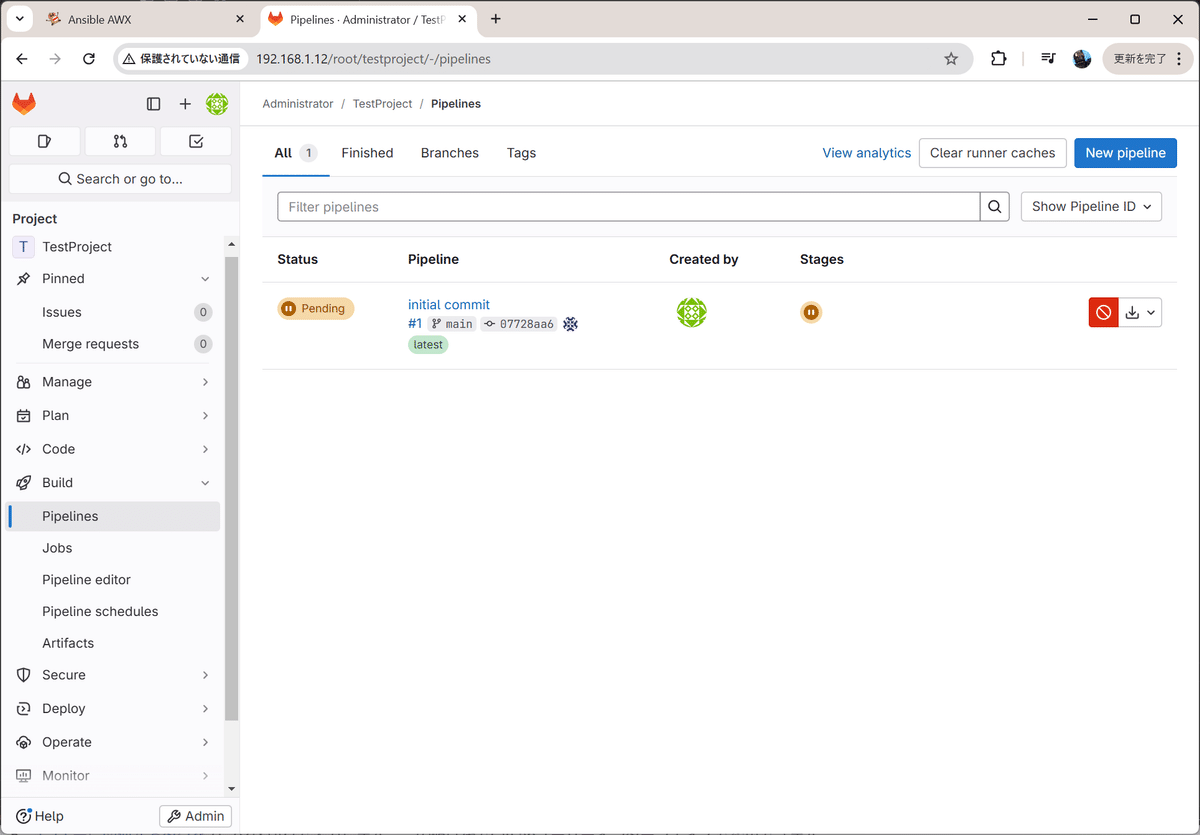The image size is (1200, 835).
Task: Click the sidebar collapse panel icon
Action: 153,103
